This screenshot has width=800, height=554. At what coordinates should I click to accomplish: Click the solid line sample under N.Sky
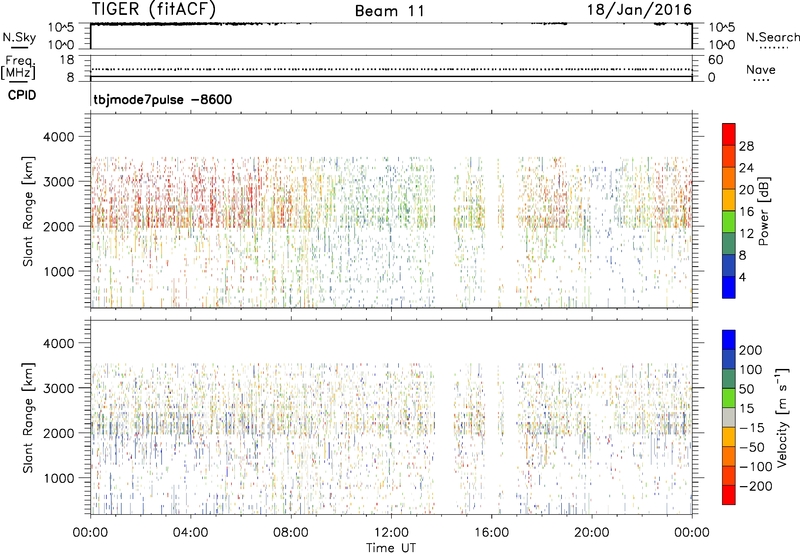click(19, 47)
